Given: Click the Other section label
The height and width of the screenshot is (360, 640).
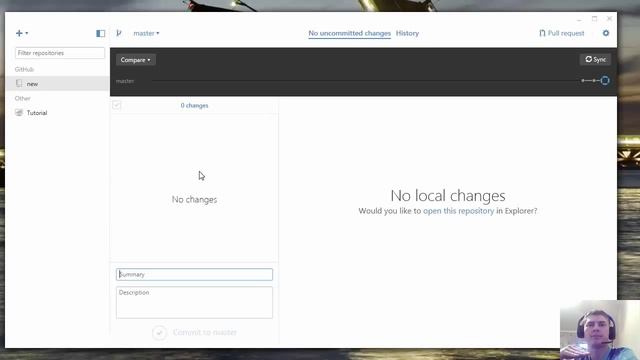Looking at the screenshot, I should 22,98.
